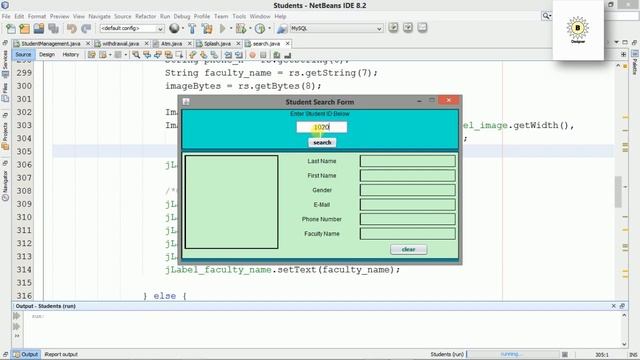Switch to Design view
The width and height of the screenshot is (640, 360).
point(47,55)
